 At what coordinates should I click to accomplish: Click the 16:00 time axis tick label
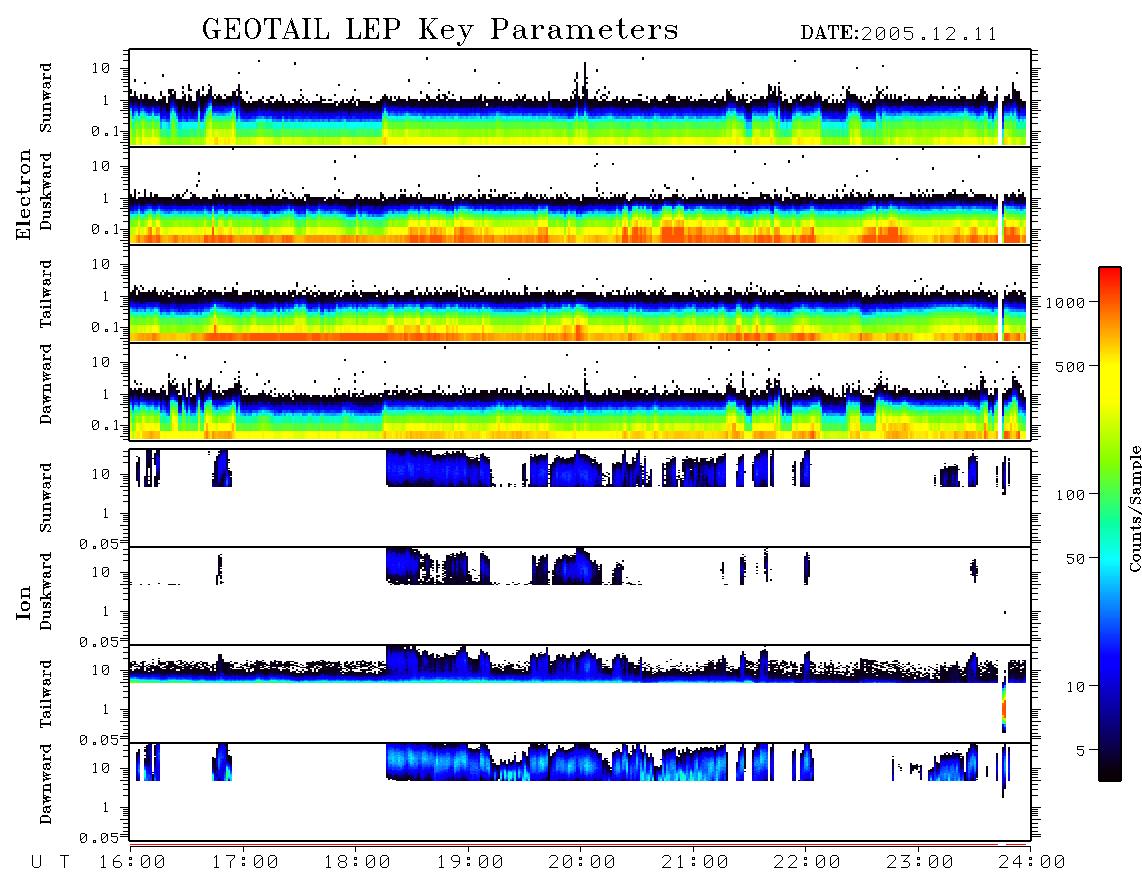click(x=132, y=863)
